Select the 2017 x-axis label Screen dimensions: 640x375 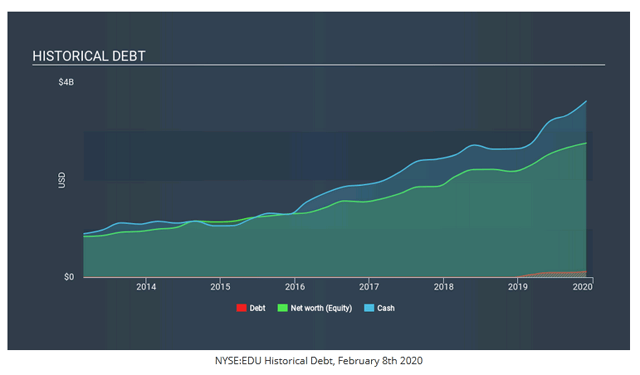369,287
